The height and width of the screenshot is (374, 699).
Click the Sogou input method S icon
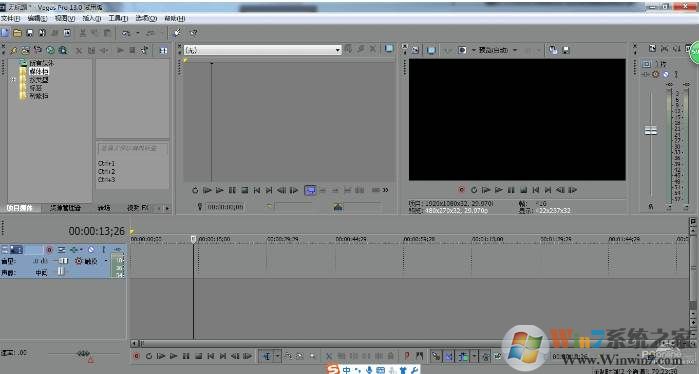coord(333,369)
